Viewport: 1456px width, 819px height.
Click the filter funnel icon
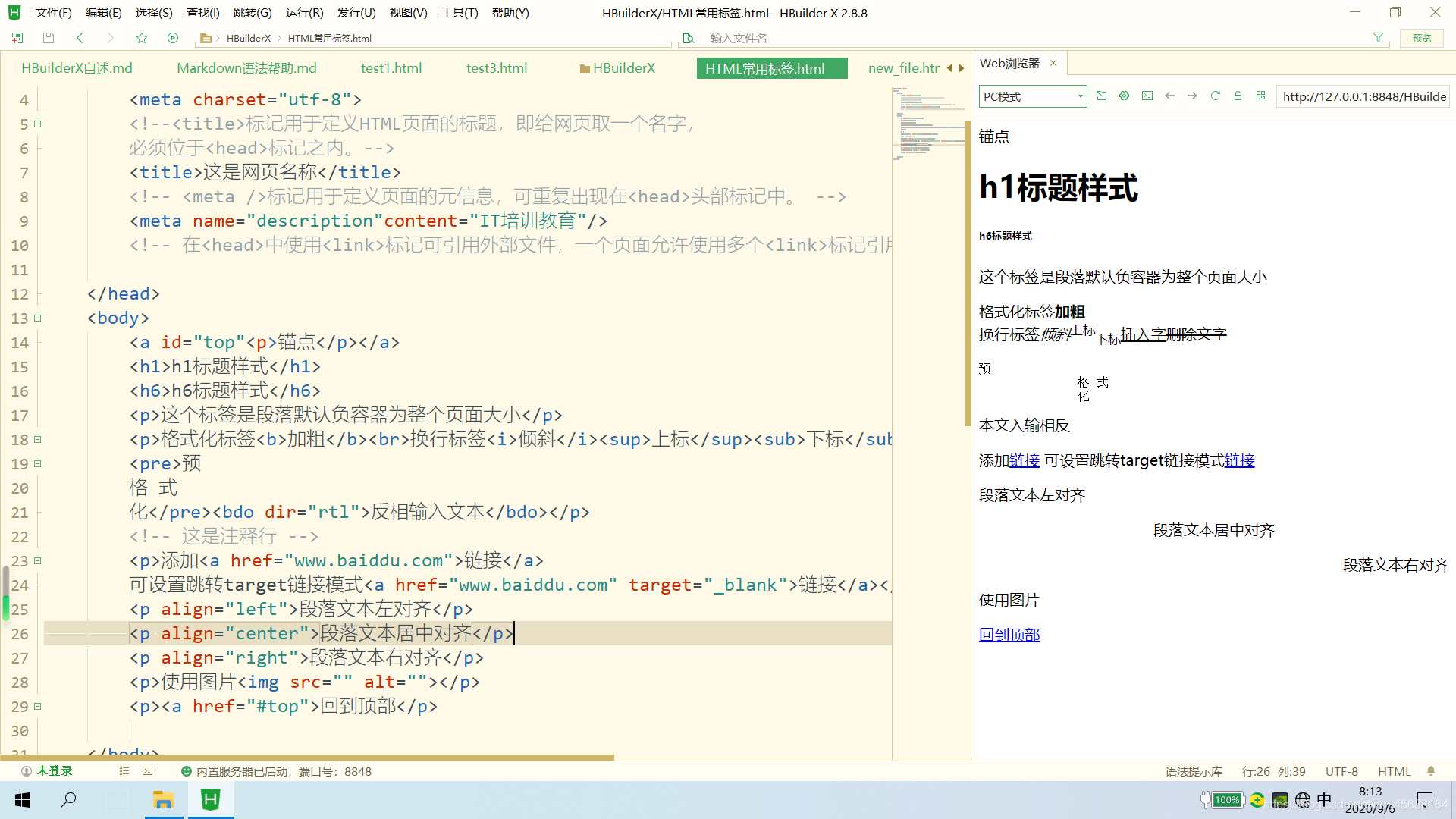coord(1378,38)
